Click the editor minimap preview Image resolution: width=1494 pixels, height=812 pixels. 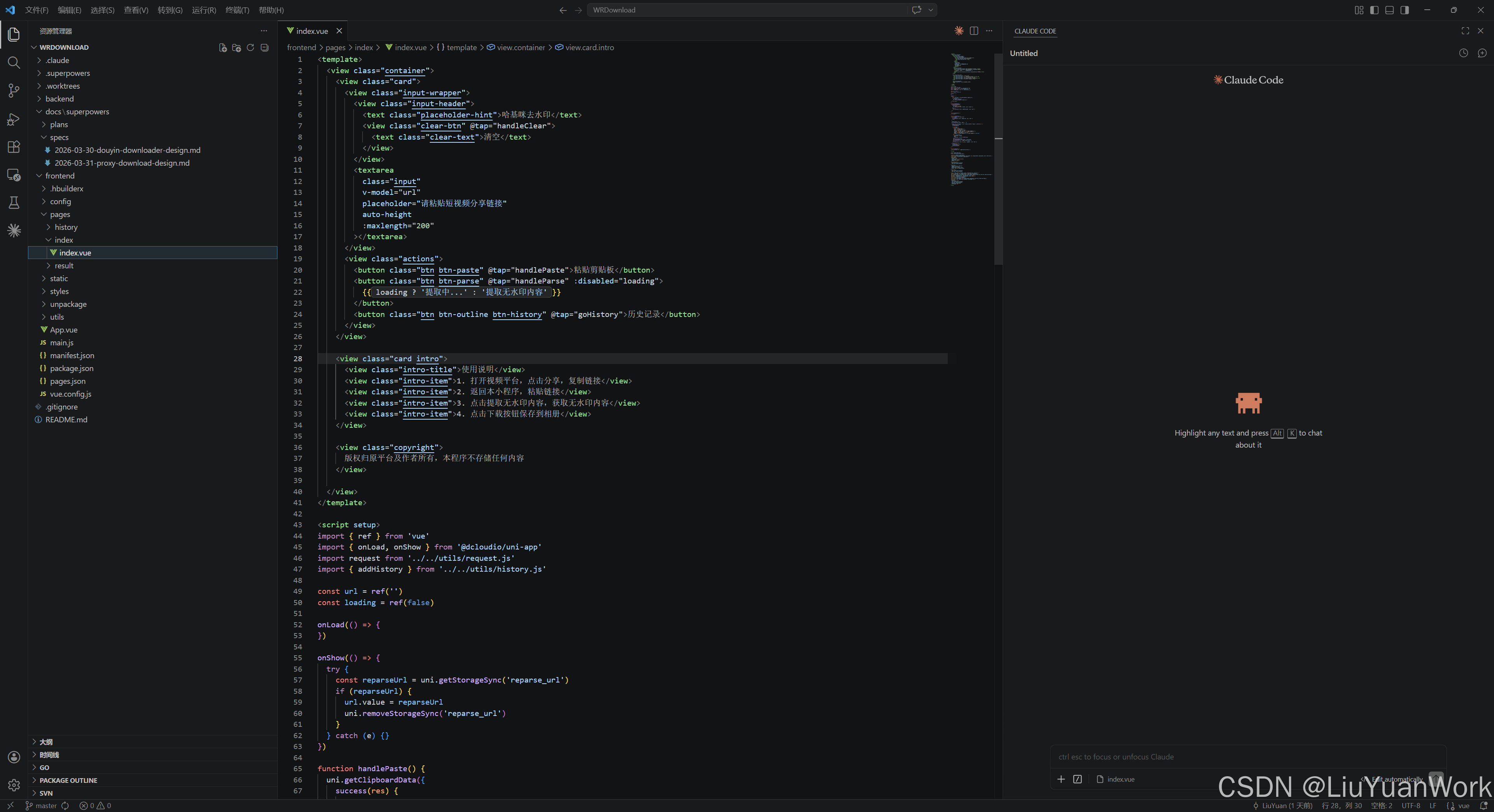click(x=971, y=119)
